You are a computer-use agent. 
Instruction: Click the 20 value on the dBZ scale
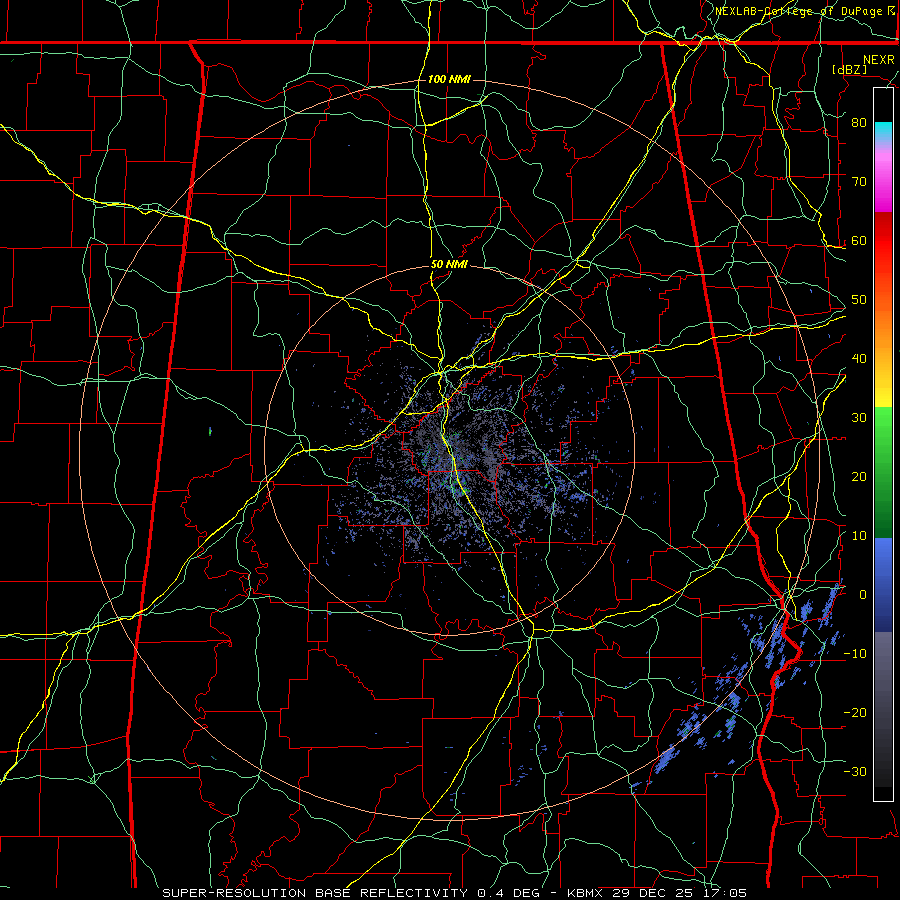859,477
